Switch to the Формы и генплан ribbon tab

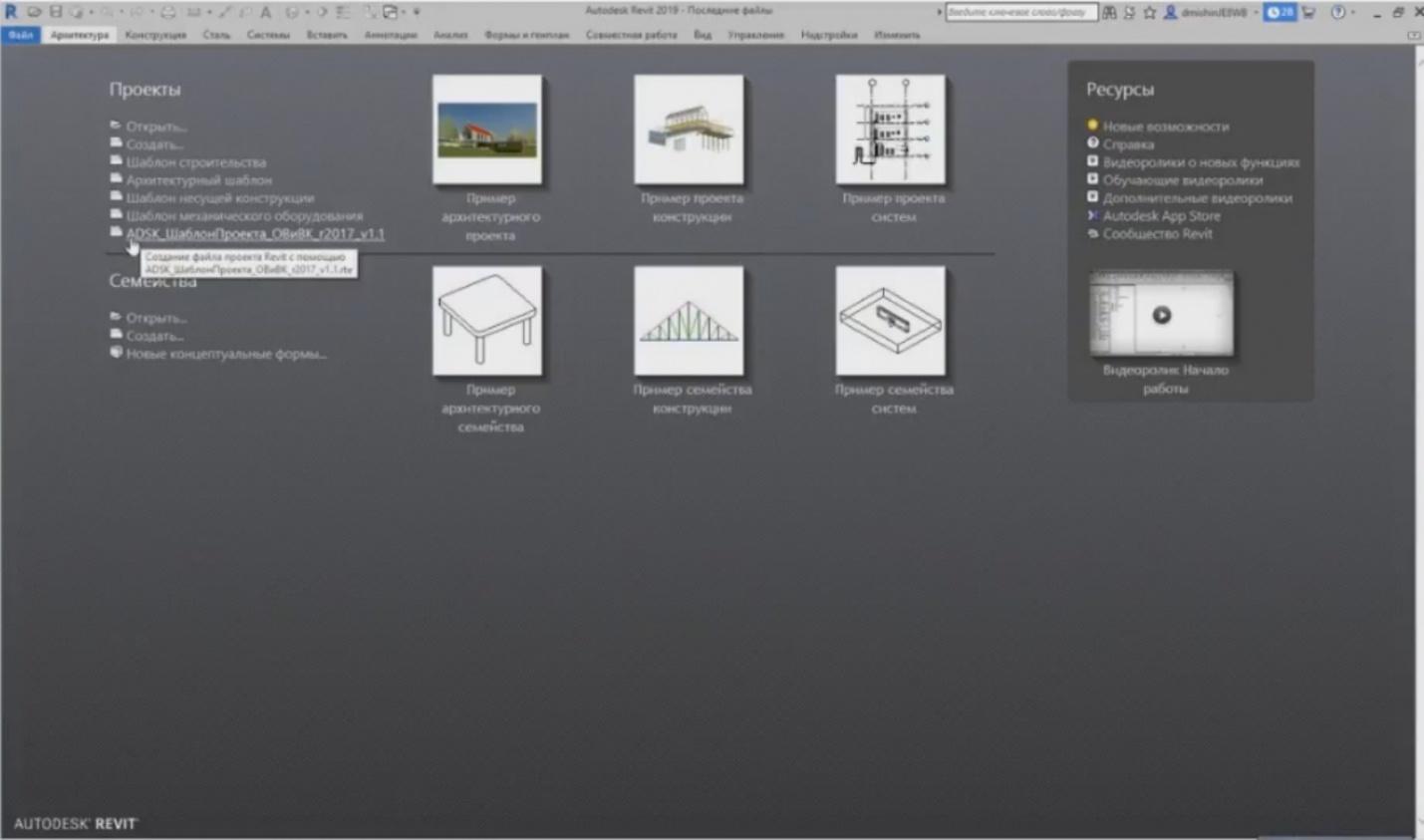(x=526, y=35)
